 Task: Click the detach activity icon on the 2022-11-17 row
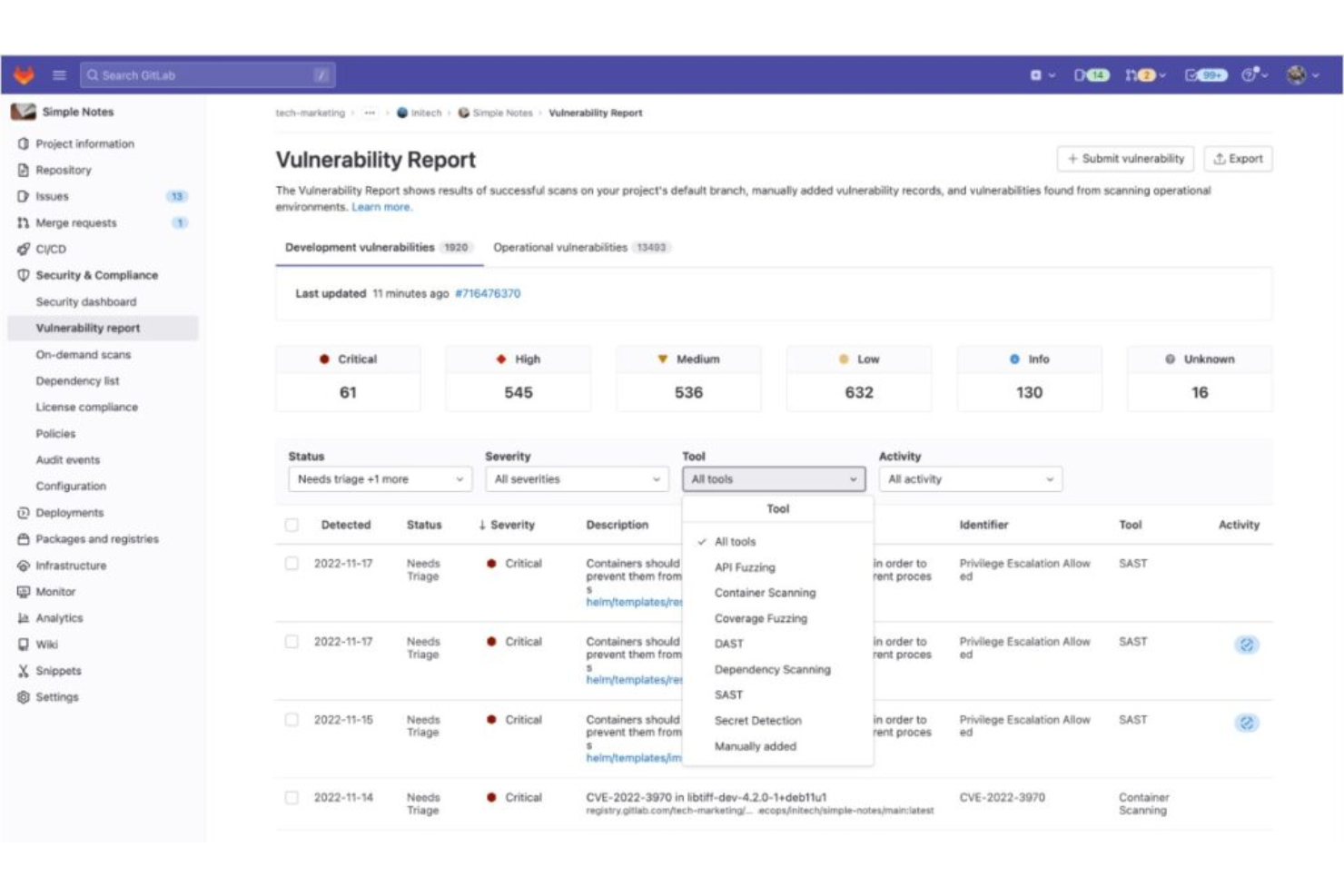click(1248, 645)
